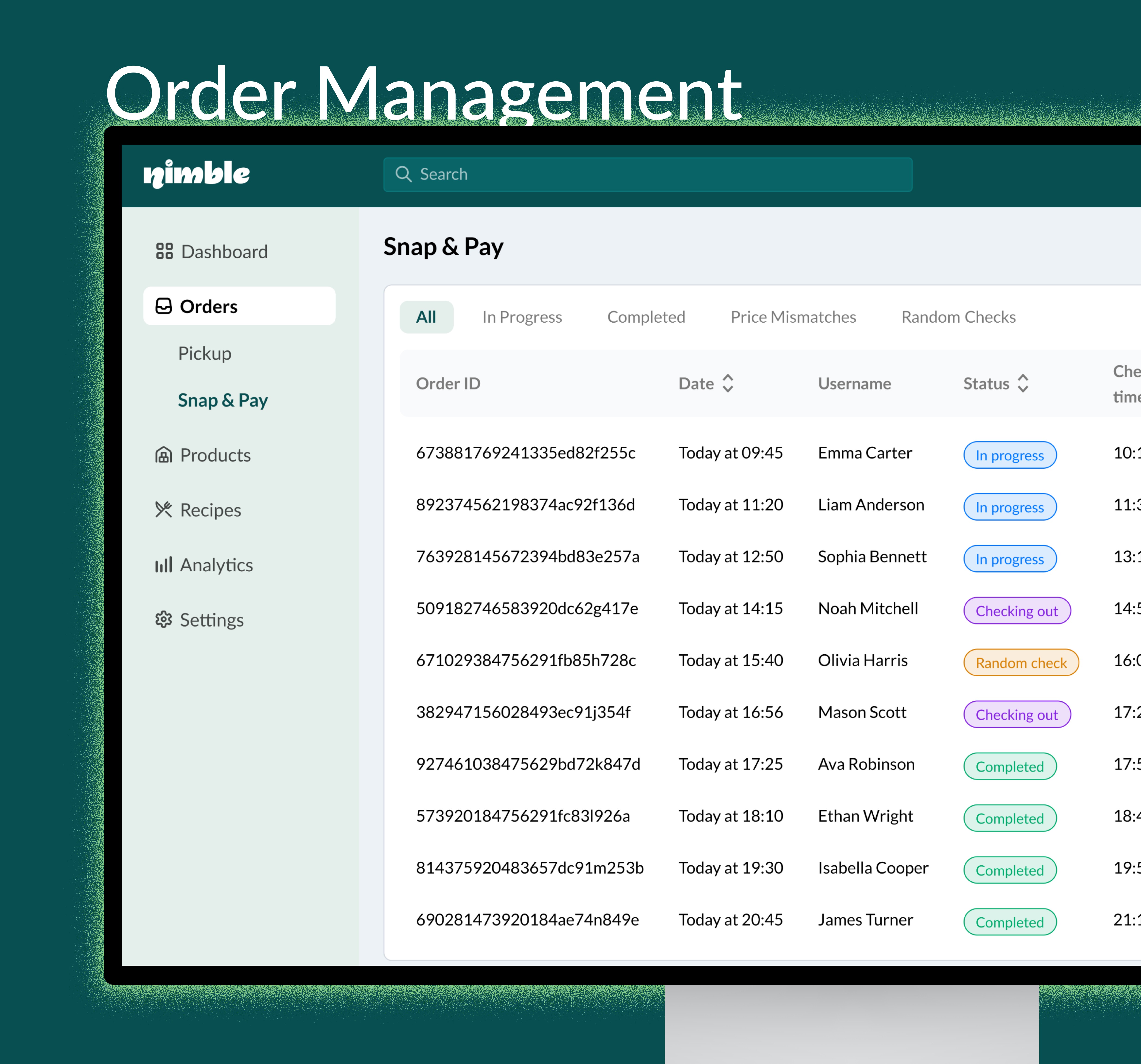Open the Price Mismatches tab

point(793,317)
